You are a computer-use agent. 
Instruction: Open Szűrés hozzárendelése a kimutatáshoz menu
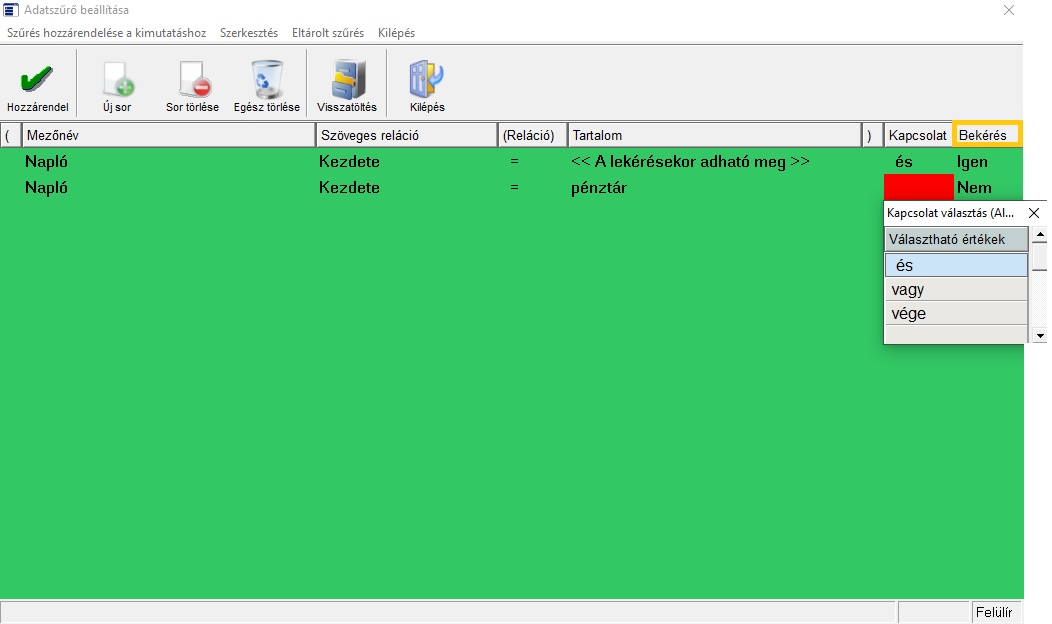pyautogui.click(x=106, y=33)
